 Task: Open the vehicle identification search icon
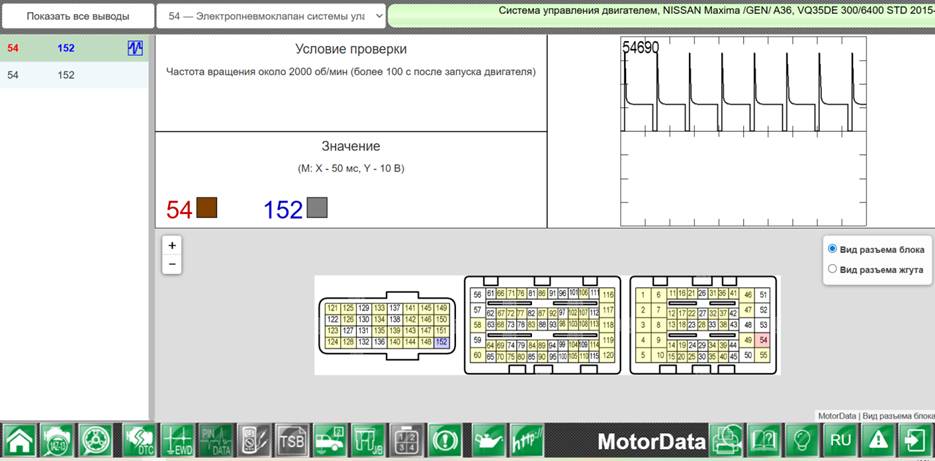57,441
